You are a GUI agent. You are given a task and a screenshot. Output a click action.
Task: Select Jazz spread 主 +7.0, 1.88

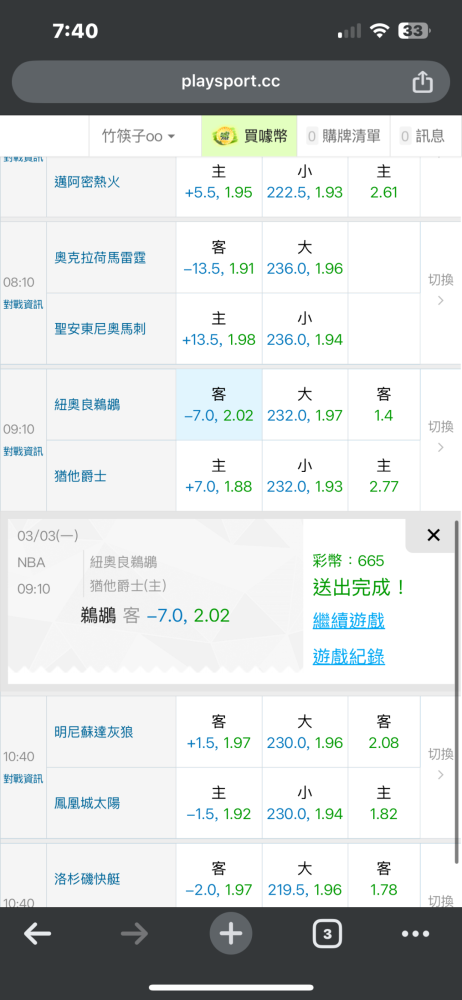219,476
